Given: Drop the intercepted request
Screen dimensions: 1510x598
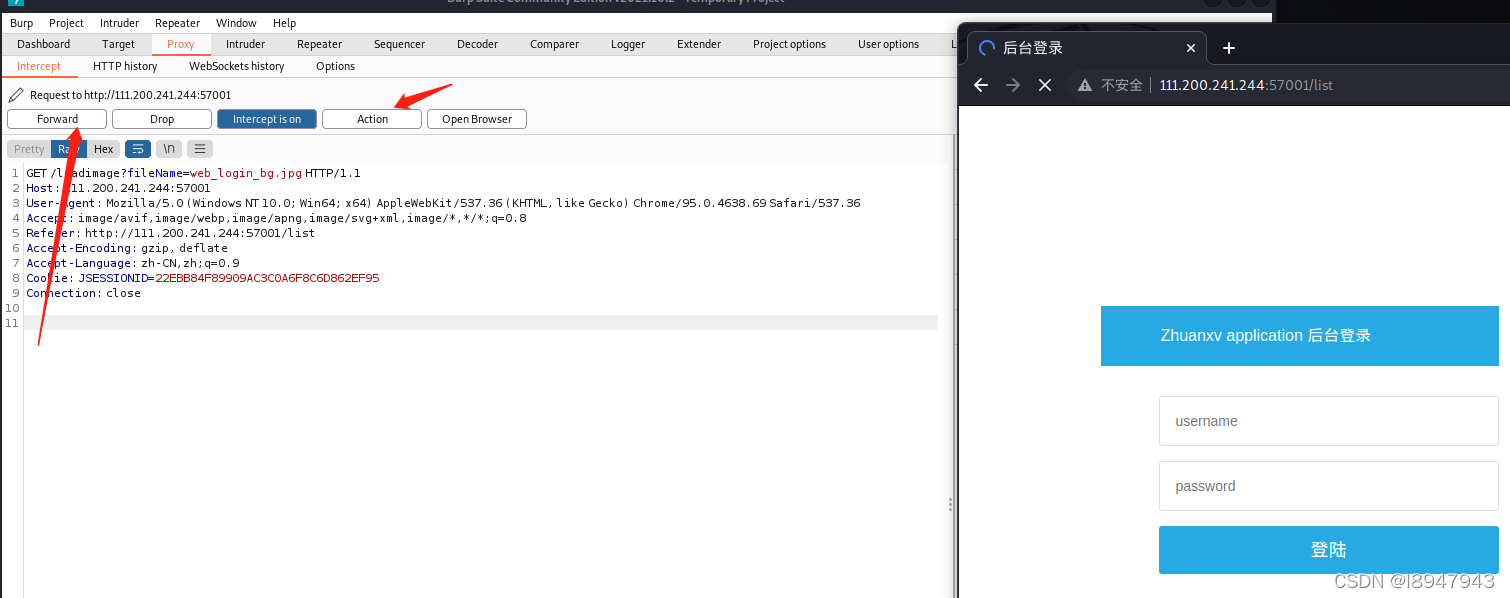Looking at the screenshot, I should pyautogui.click(x=162, y=119).
